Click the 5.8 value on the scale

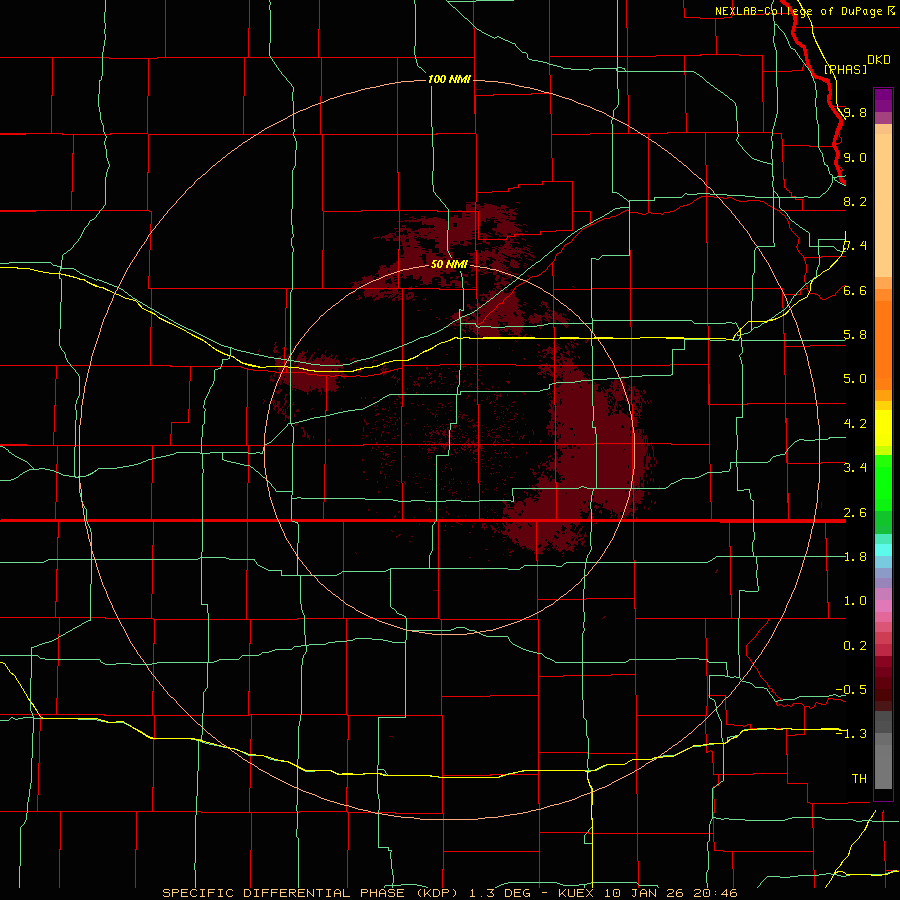(x=855, y=335)
